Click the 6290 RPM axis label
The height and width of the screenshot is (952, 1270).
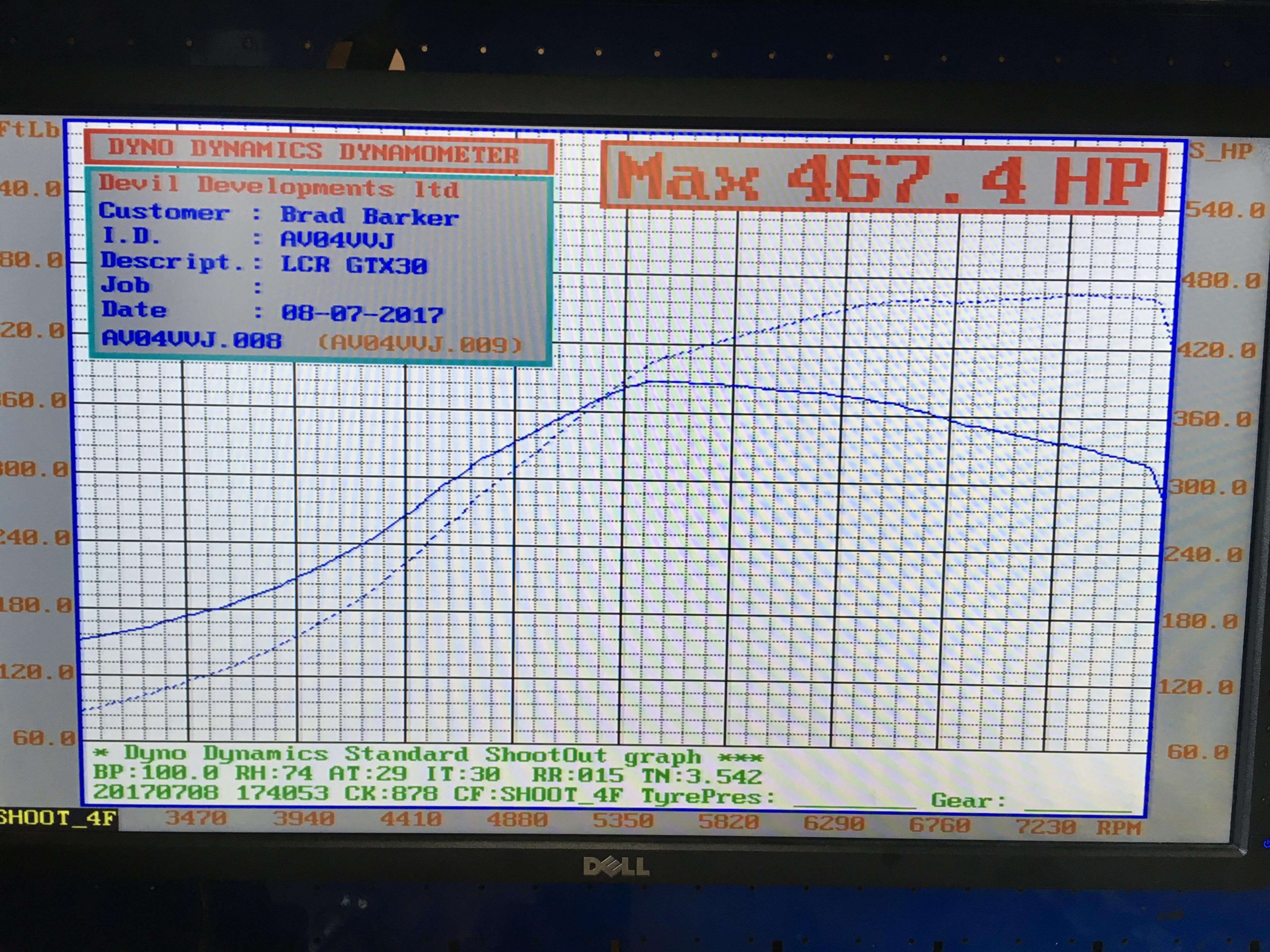(834, 825)
